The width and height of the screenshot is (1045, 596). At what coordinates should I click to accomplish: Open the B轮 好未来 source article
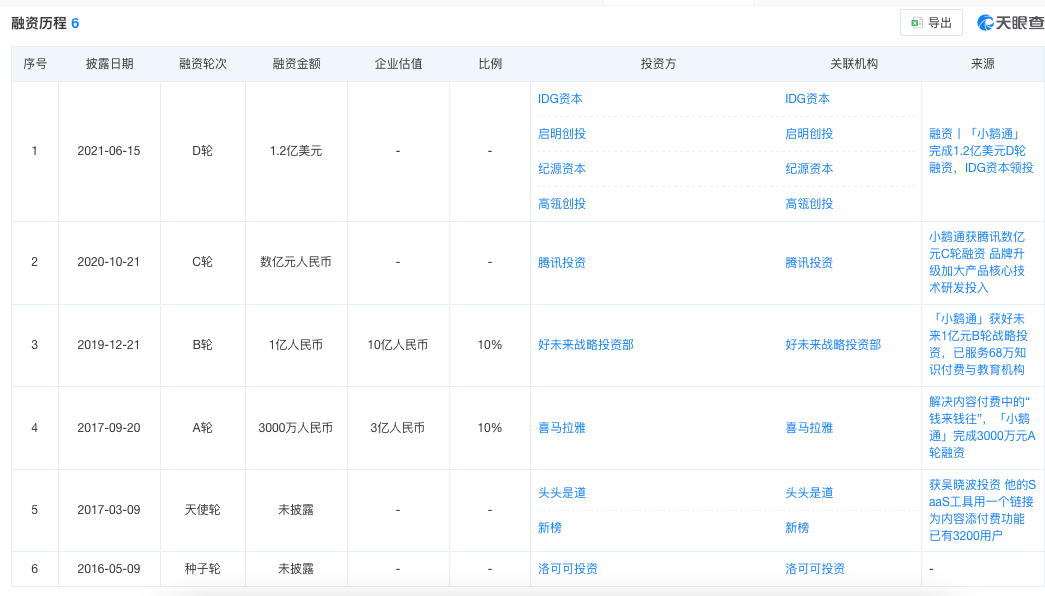981,344
